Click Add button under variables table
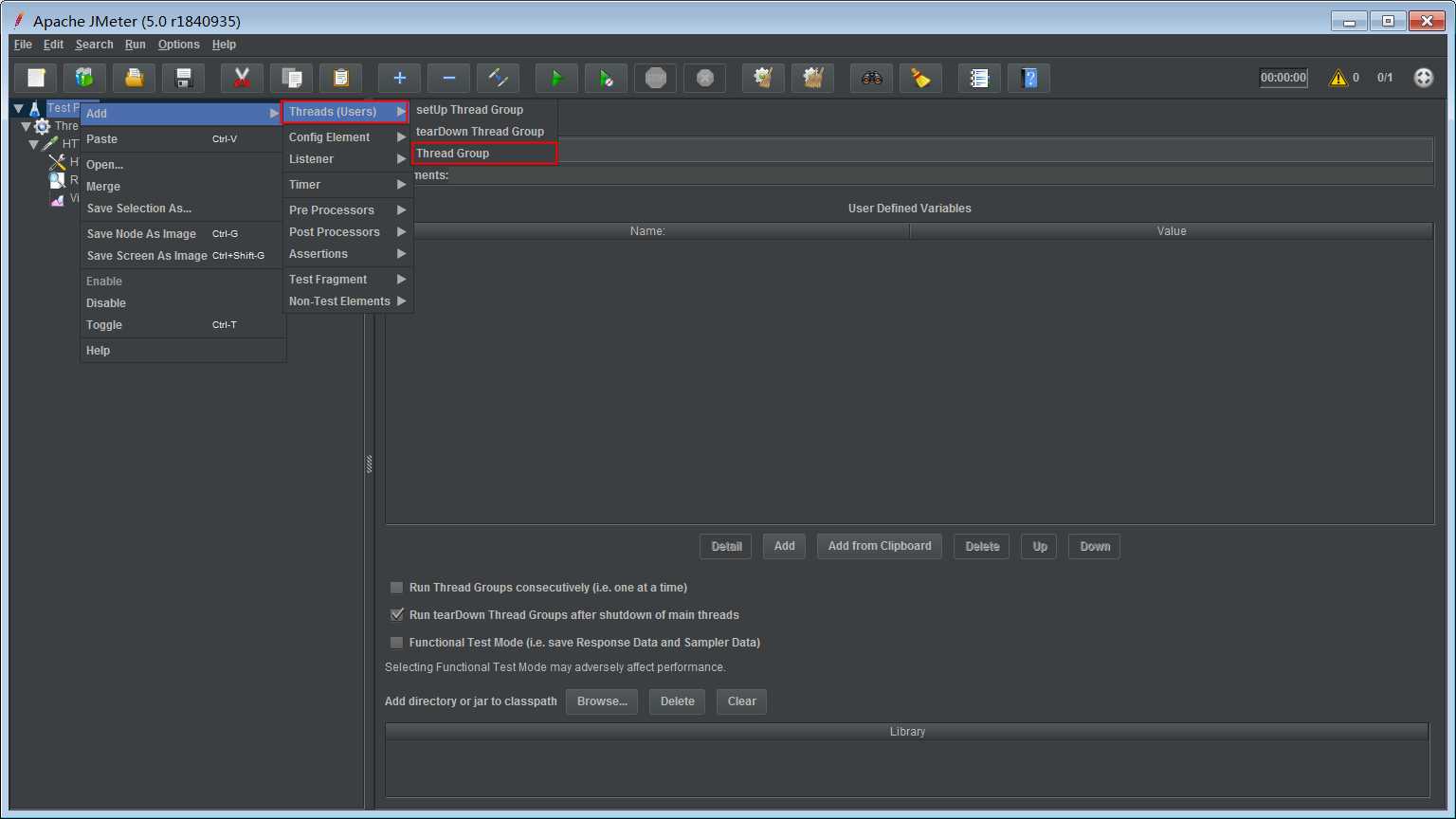Screen dimensions: 1456x819 [785, 546]
